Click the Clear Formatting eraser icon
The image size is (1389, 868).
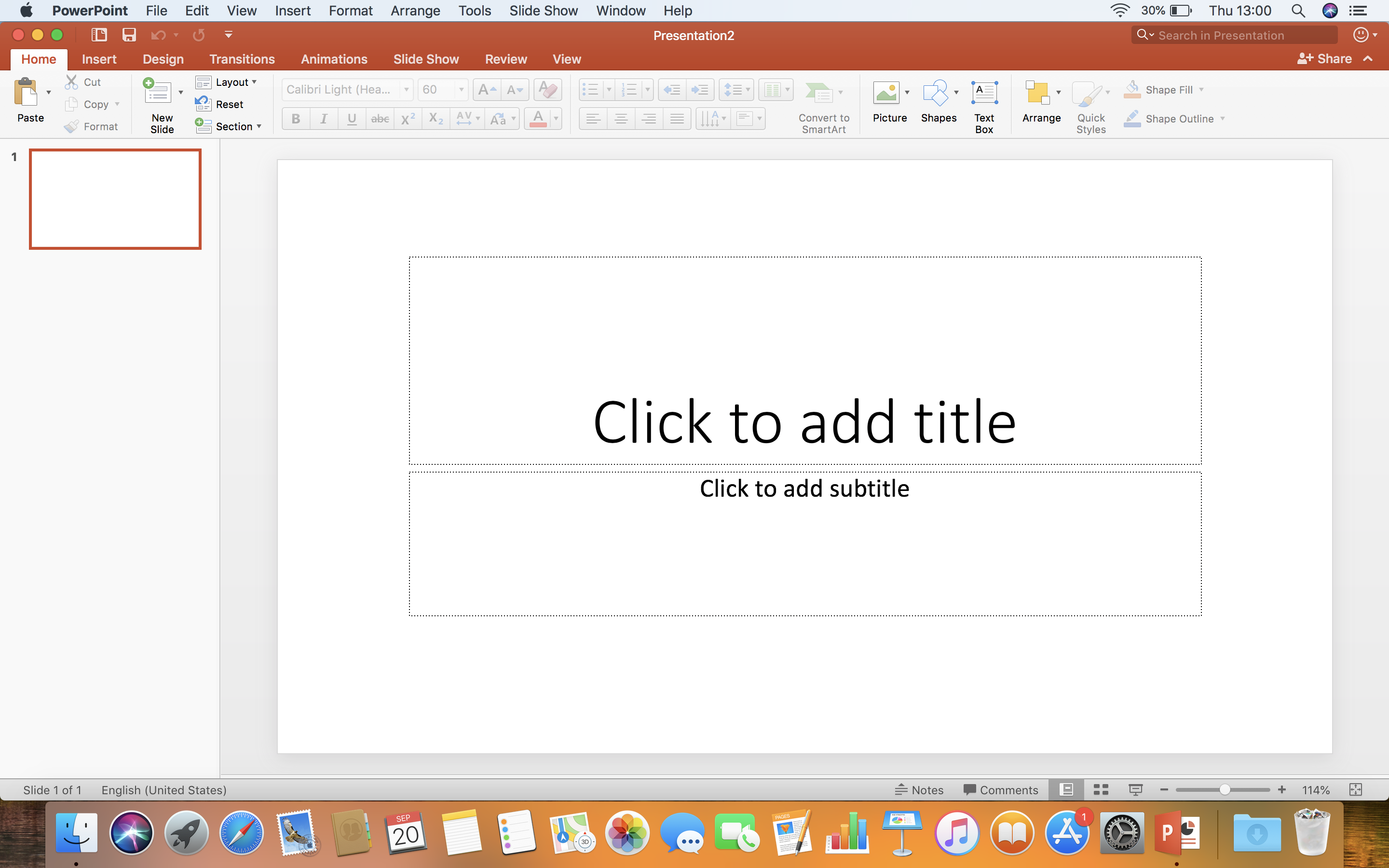pos(547,90)
